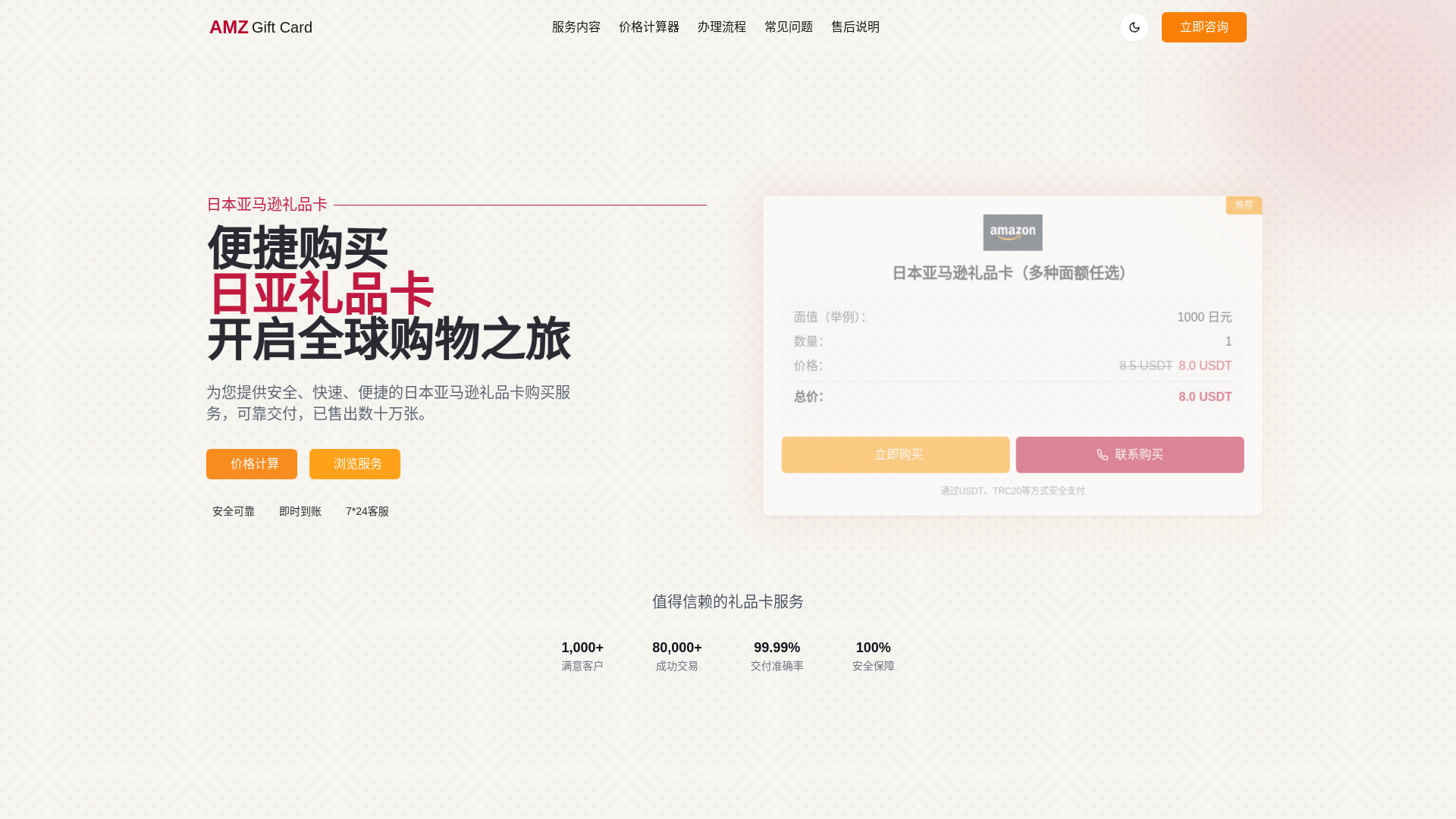
Task: Click the orange 立即咨询 button
Action: point(1203,27)
